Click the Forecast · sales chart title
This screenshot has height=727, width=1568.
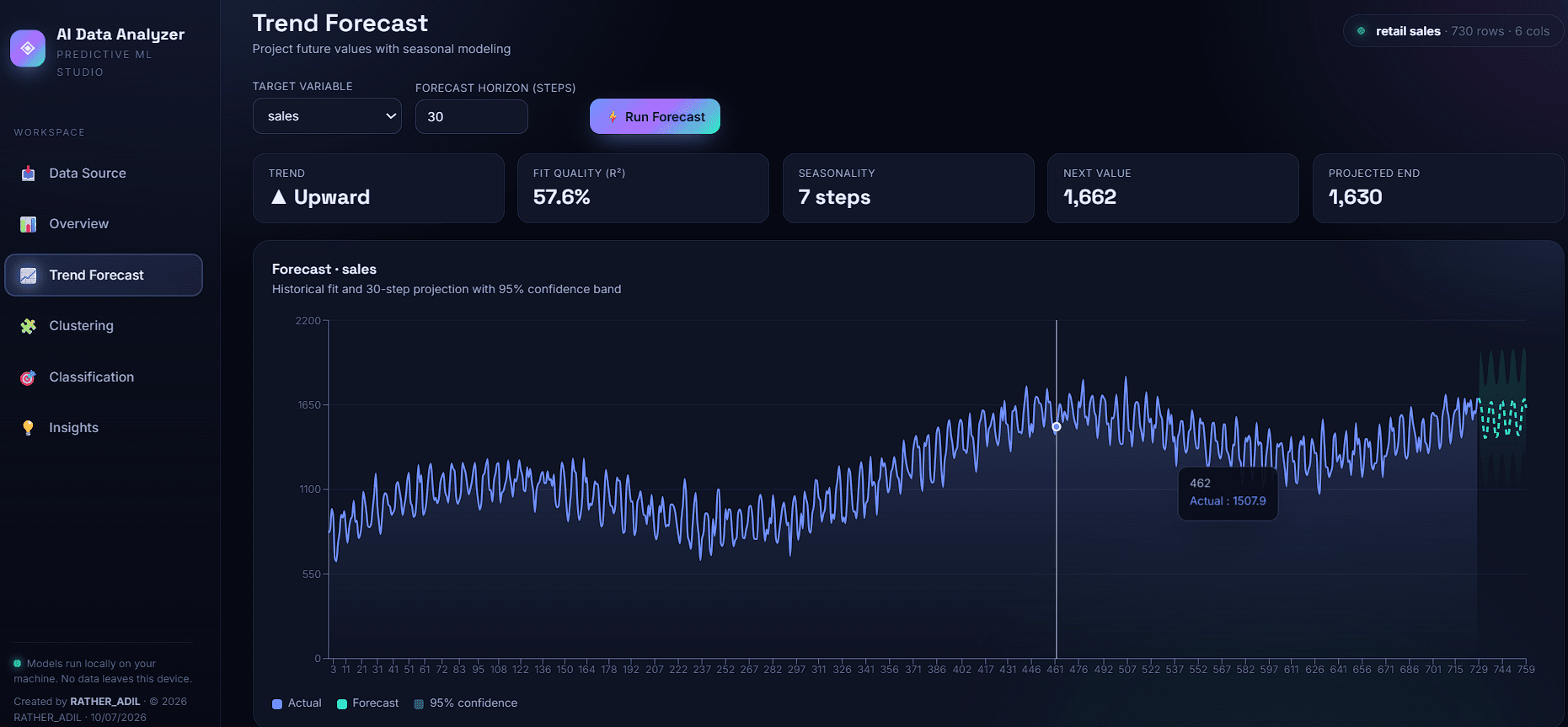tap(324, 270)
